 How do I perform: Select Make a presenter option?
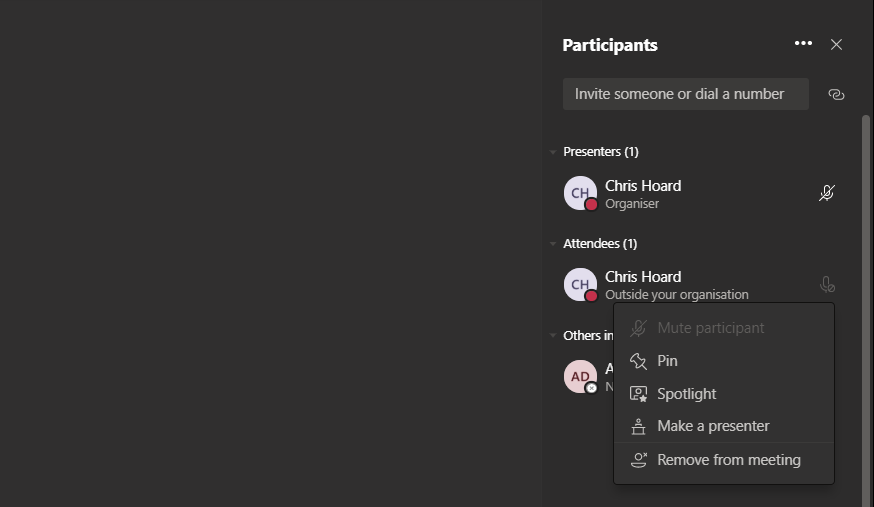713,426
